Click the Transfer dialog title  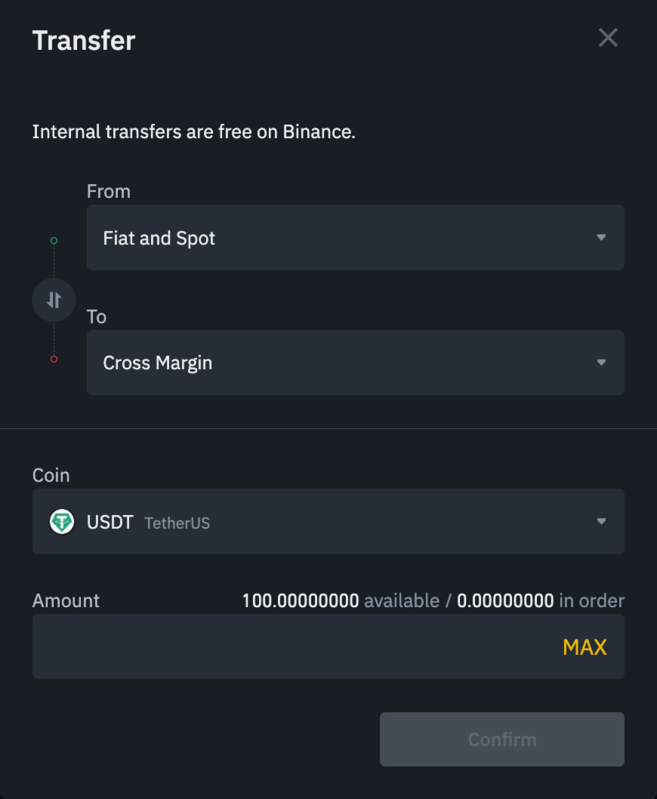tap(84, 40)
